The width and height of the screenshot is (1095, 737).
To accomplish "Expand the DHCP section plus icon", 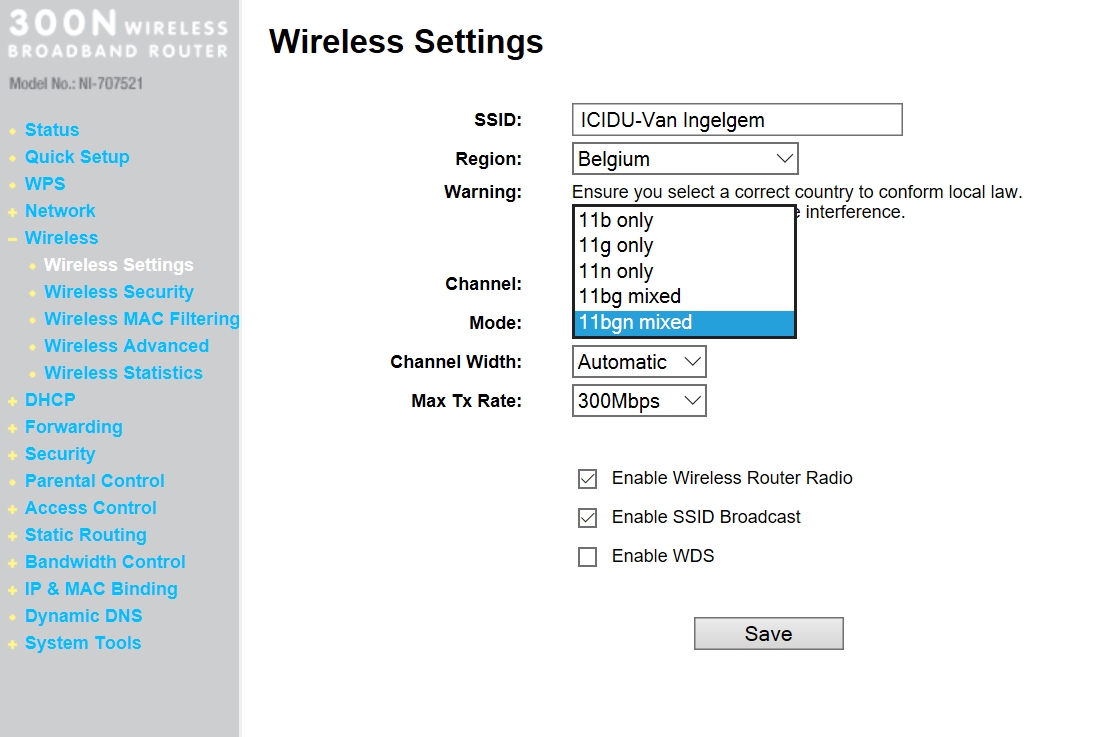I will (12, 401).
